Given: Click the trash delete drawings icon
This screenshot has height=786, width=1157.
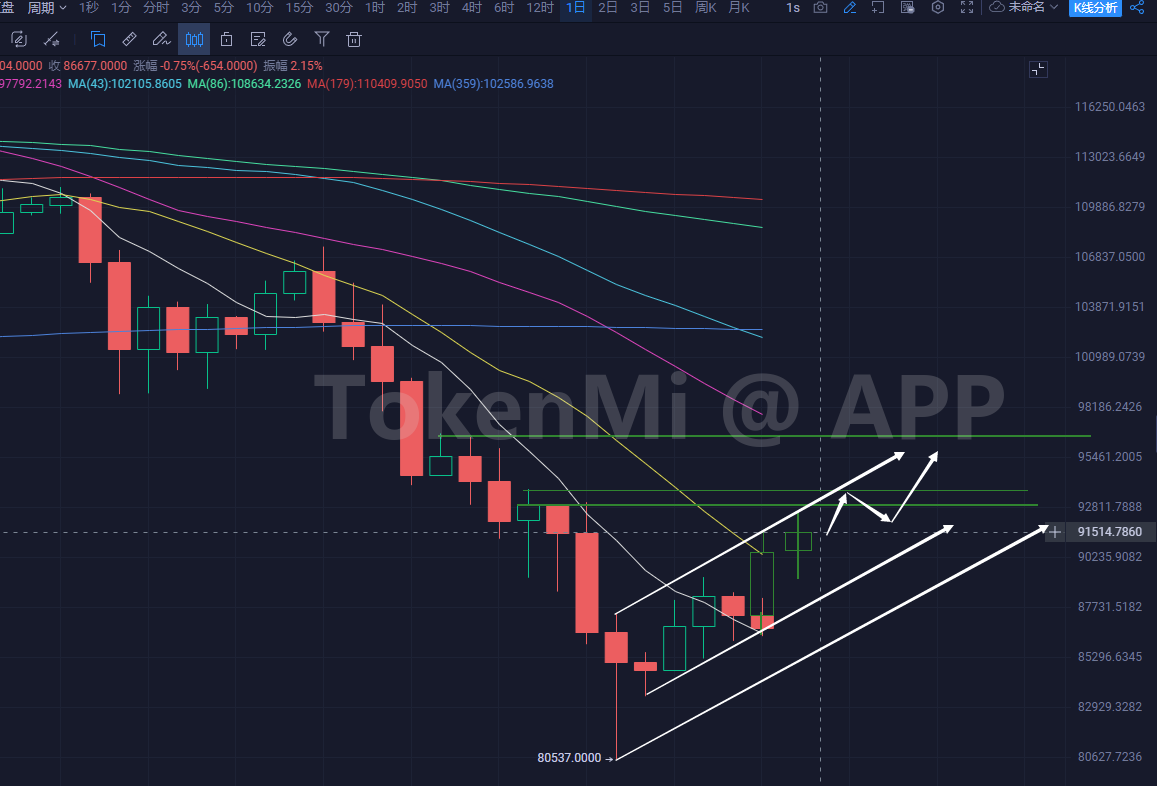Looking at the screenshot, I should (x=353, y=40).
